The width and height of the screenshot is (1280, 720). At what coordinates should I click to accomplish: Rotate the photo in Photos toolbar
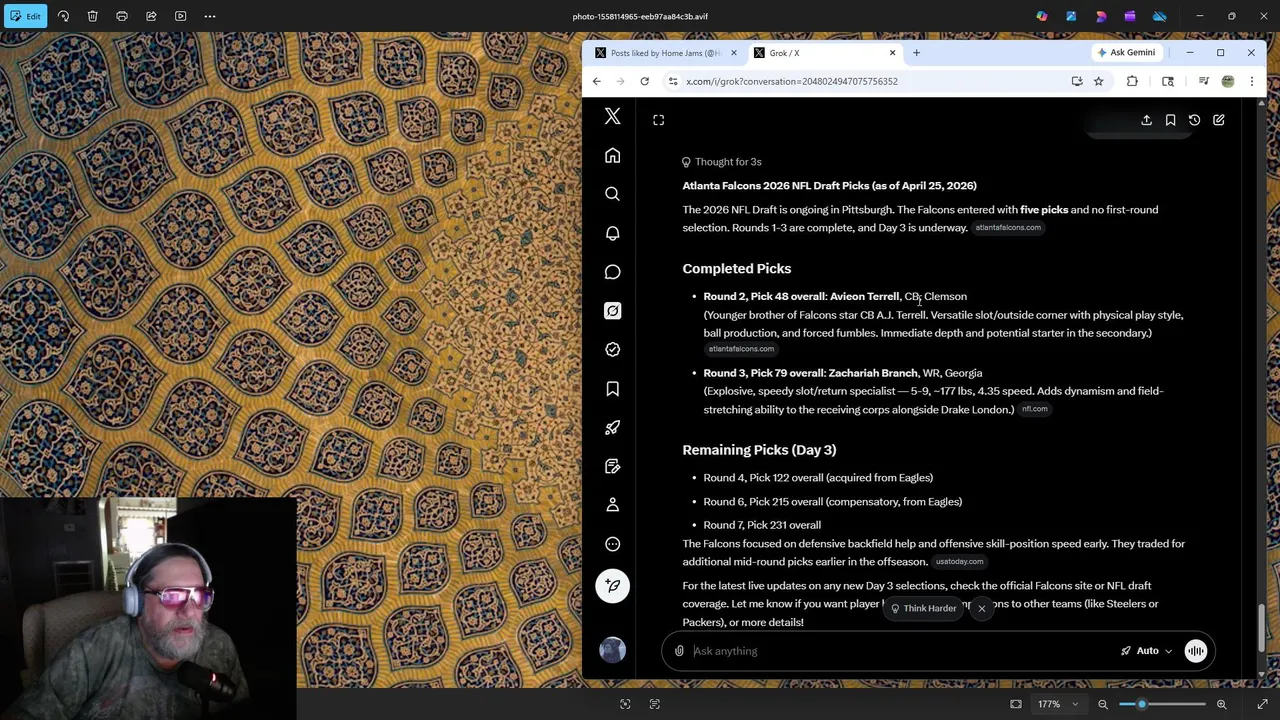tap(63, 16)
